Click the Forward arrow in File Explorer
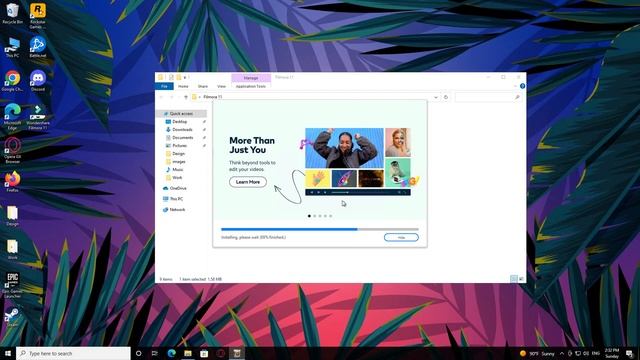 (x=171, y=97)
